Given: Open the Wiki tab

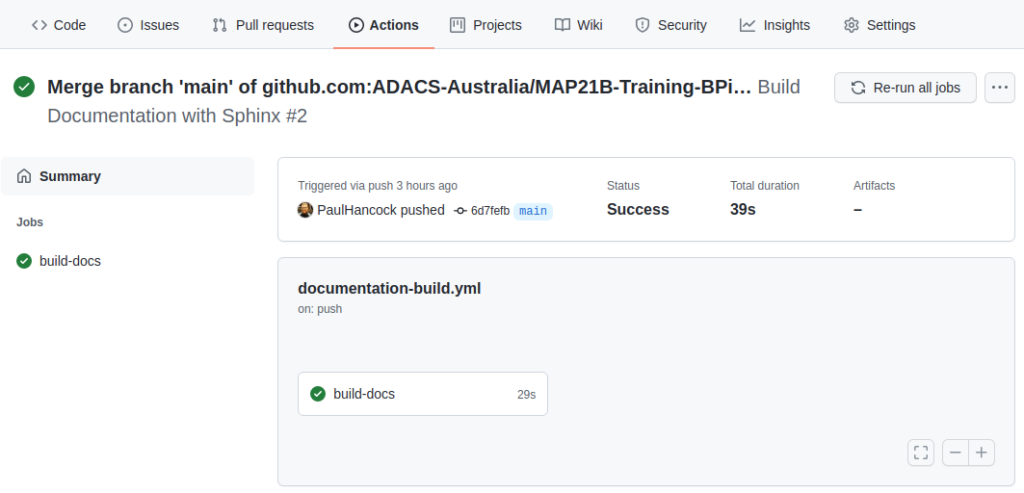Looking at the screenshot, I should (x=579, y=25).
